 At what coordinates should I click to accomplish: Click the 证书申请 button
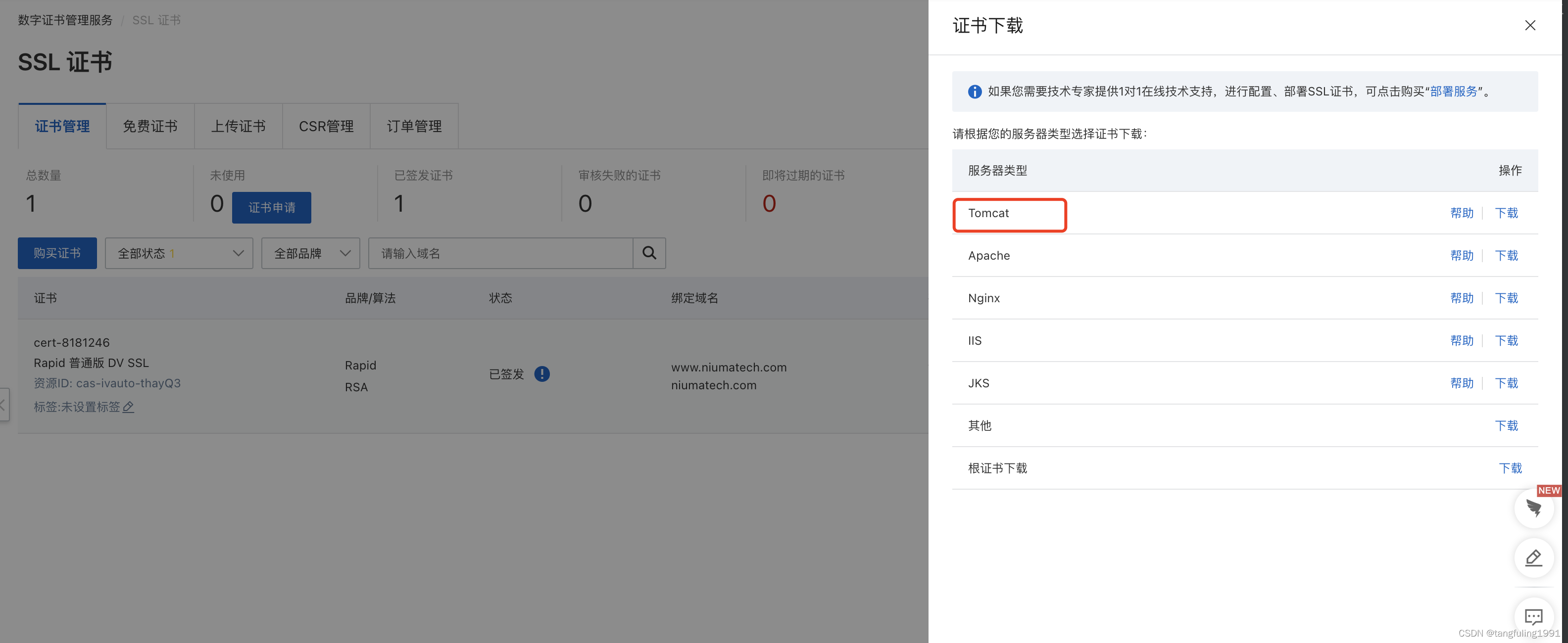point(271,207)
